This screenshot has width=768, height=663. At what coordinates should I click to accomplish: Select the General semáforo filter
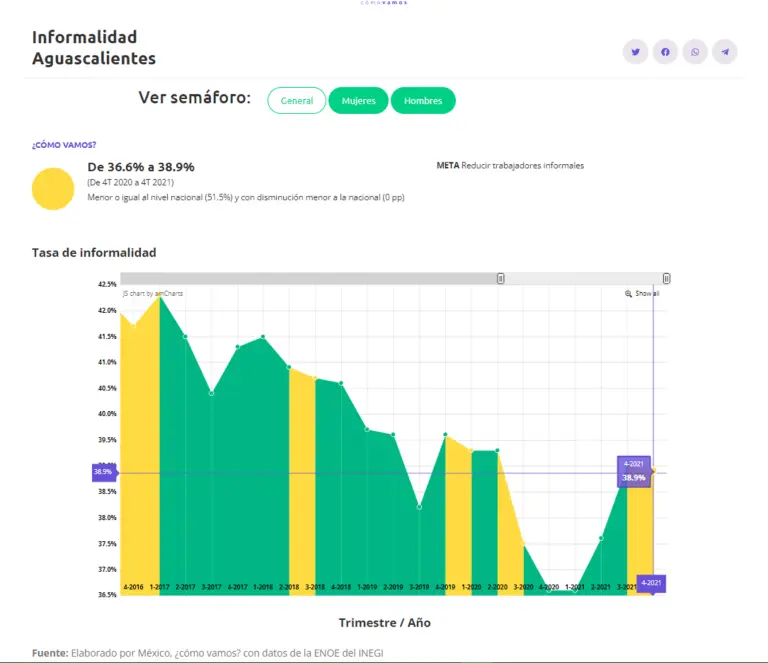click(297, 101)
